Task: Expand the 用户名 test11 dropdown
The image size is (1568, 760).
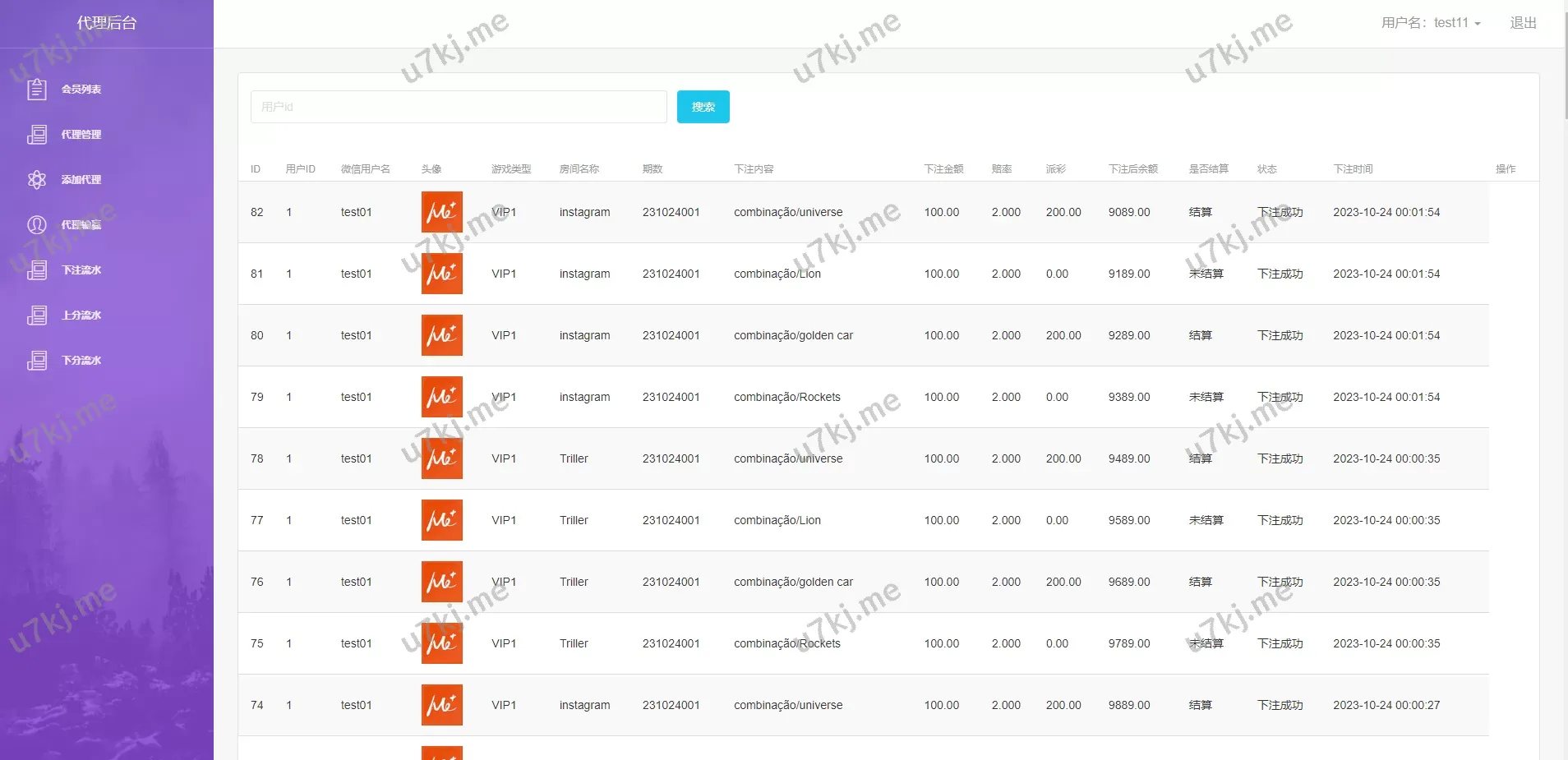Action: 1431,23
